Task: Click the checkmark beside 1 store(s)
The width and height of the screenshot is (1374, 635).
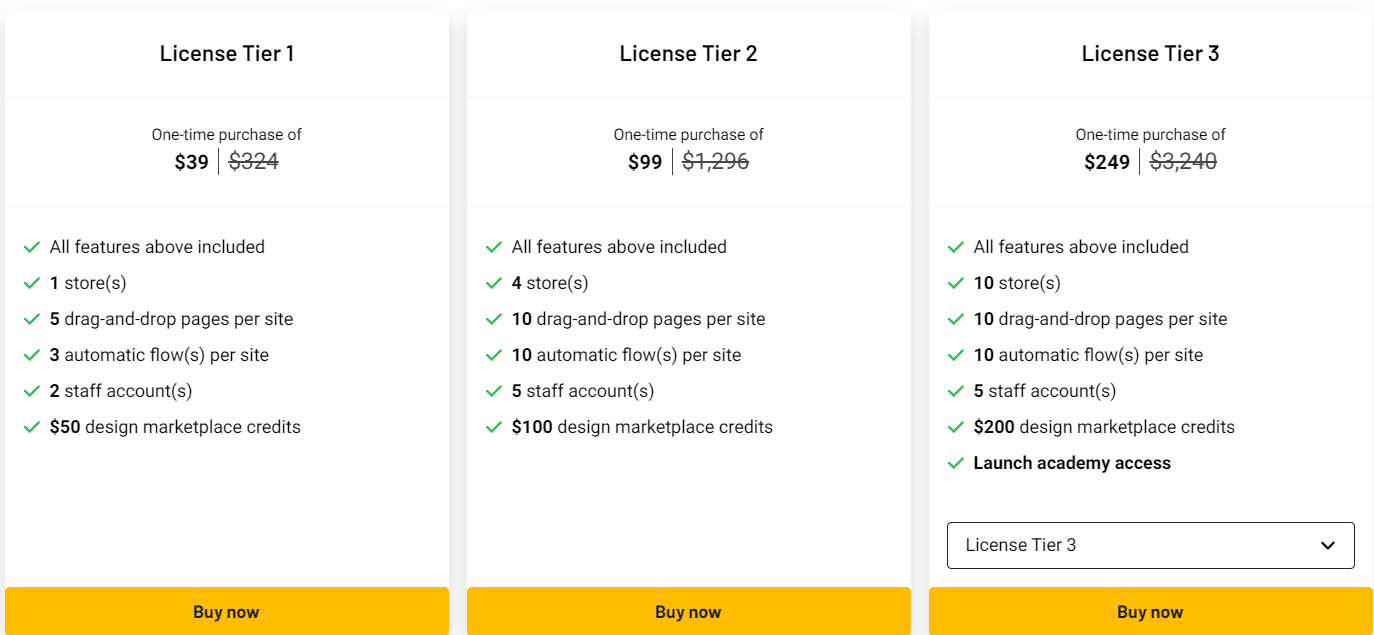Action: click(32, 282)
